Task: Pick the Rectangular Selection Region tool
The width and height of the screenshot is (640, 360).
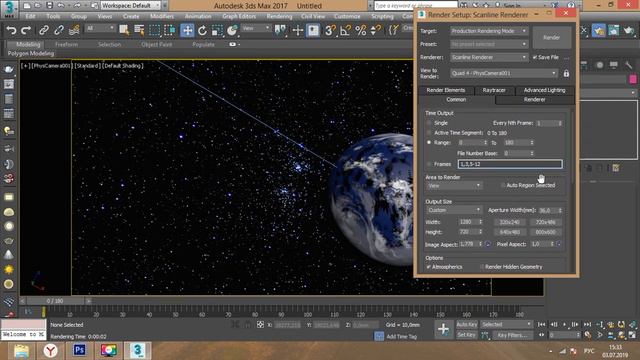Action: coord(154,30)
